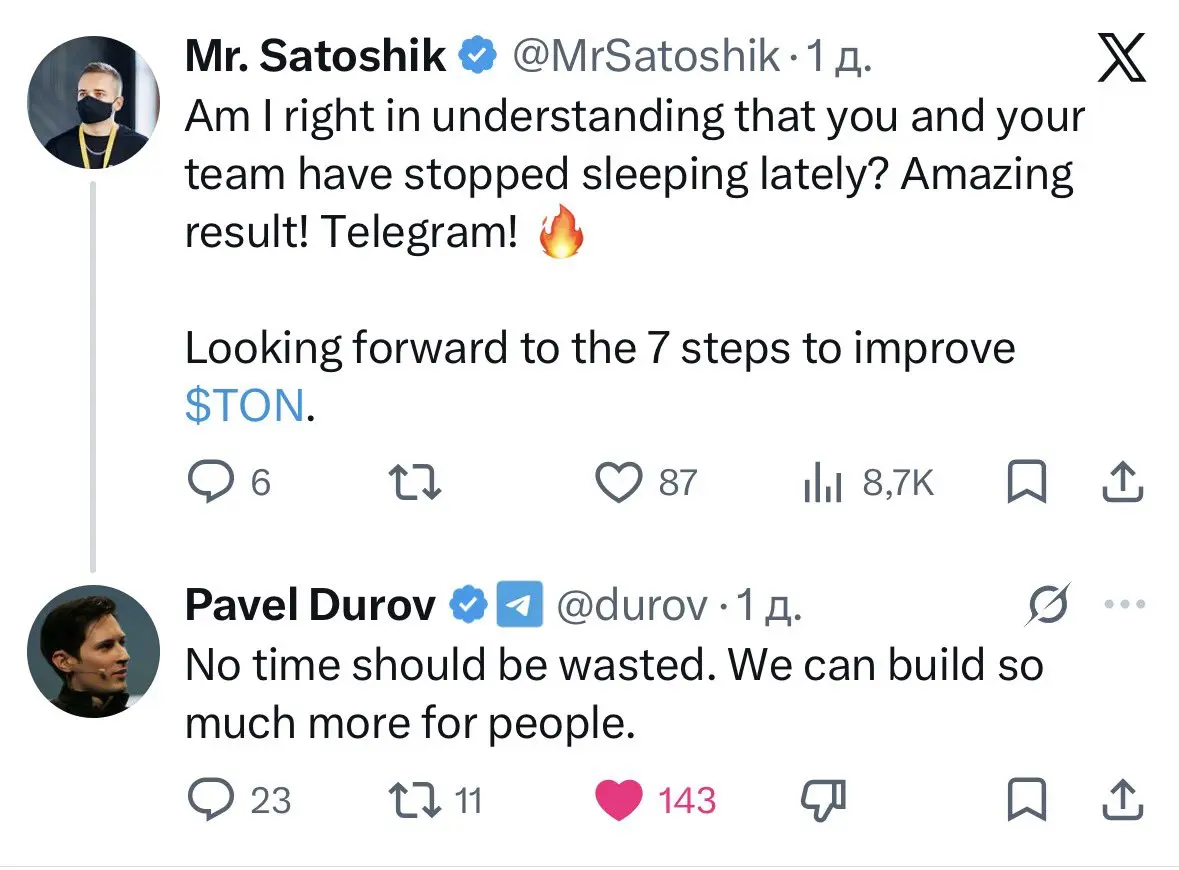This screenshot has height=870, width=1179.
Task: Click the reply icon on Mr. Satoshik's tweet
Action: pyautogui.click(x=210, y=483)
